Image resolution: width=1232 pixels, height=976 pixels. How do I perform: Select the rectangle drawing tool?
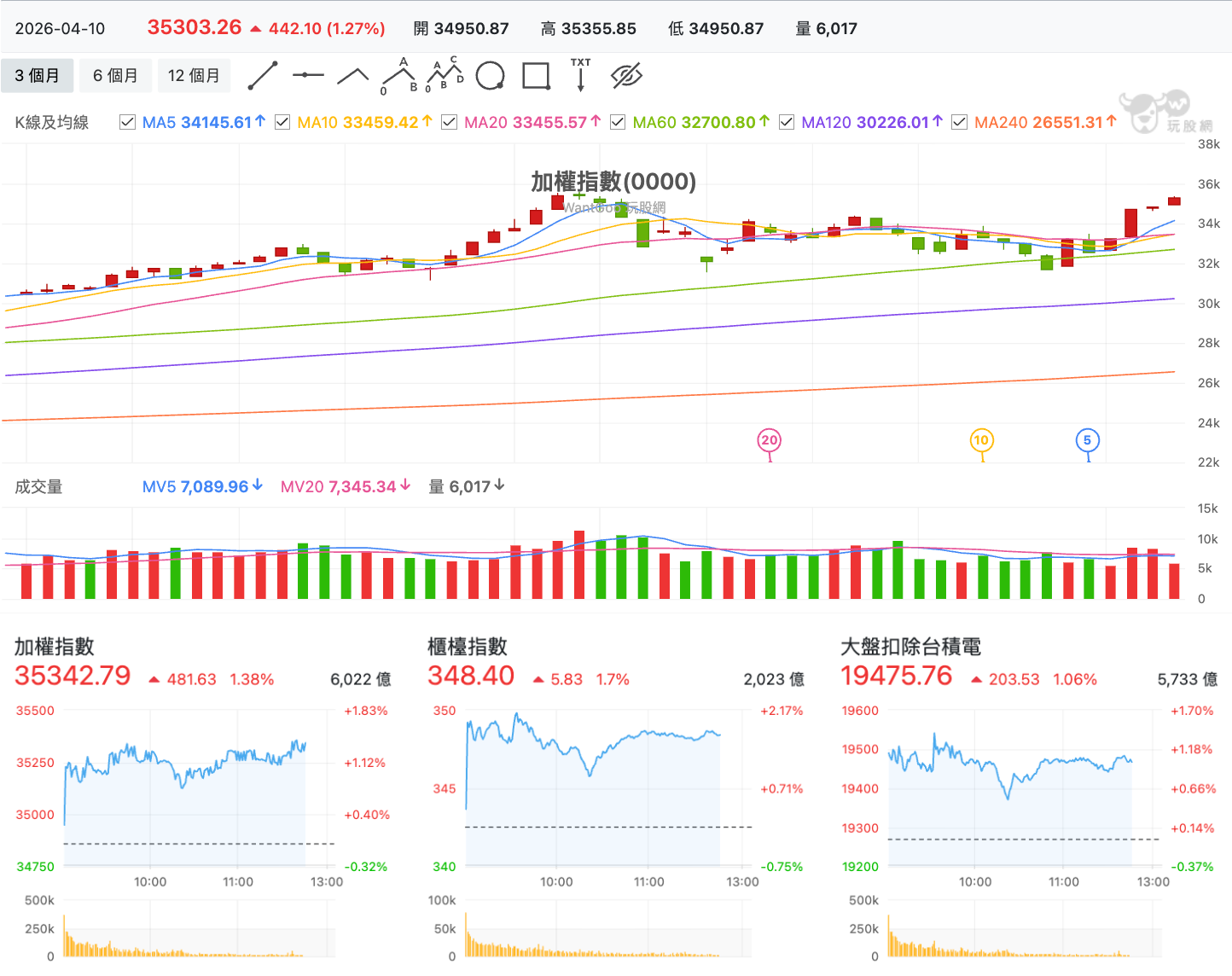tap(536, 75)
